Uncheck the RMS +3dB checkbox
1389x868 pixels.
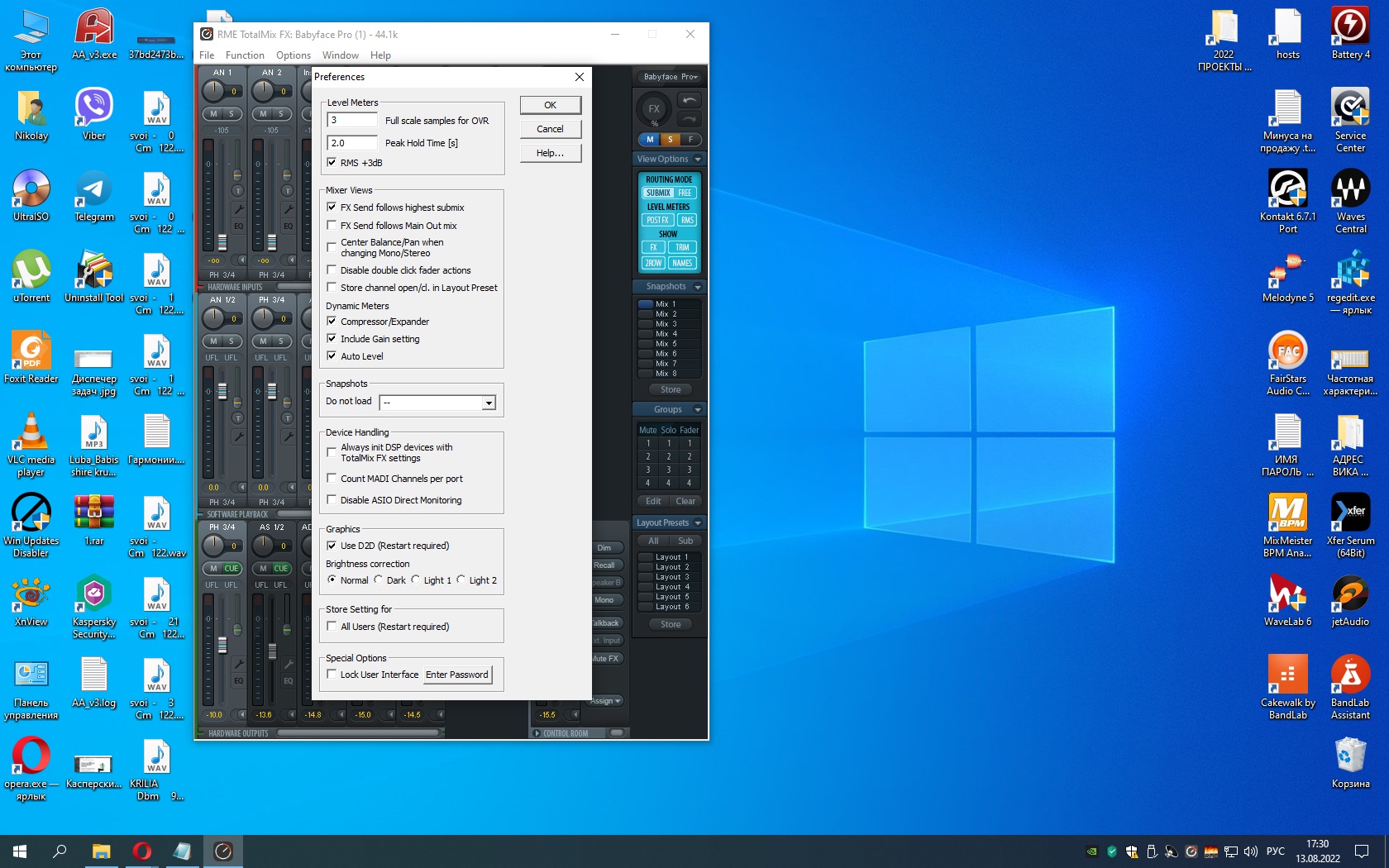click(332, 163)
